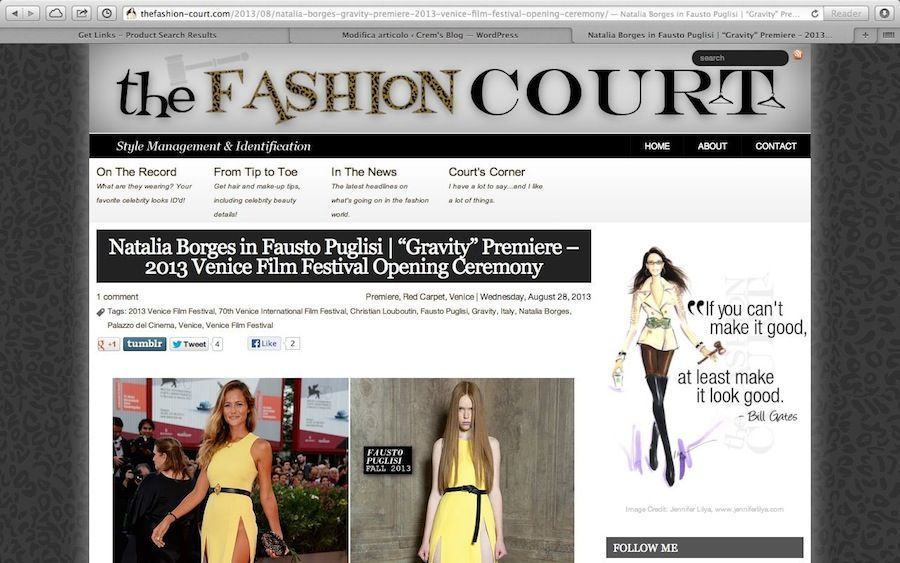Go back with the Safari back arrow
900x563 pixels.
coord(14,13)
